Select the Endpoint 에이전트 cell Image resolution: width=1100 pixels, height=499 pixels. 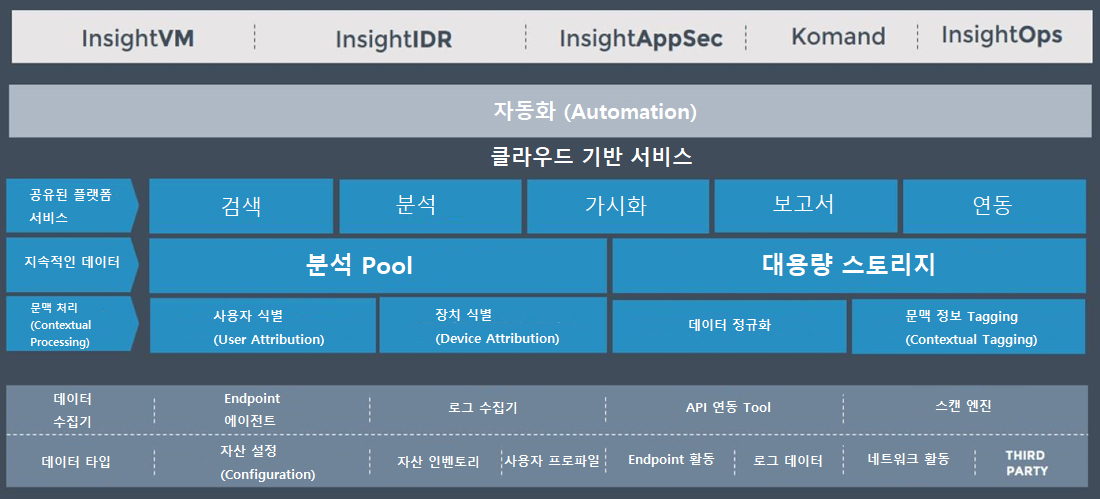(x=252, y=410)
